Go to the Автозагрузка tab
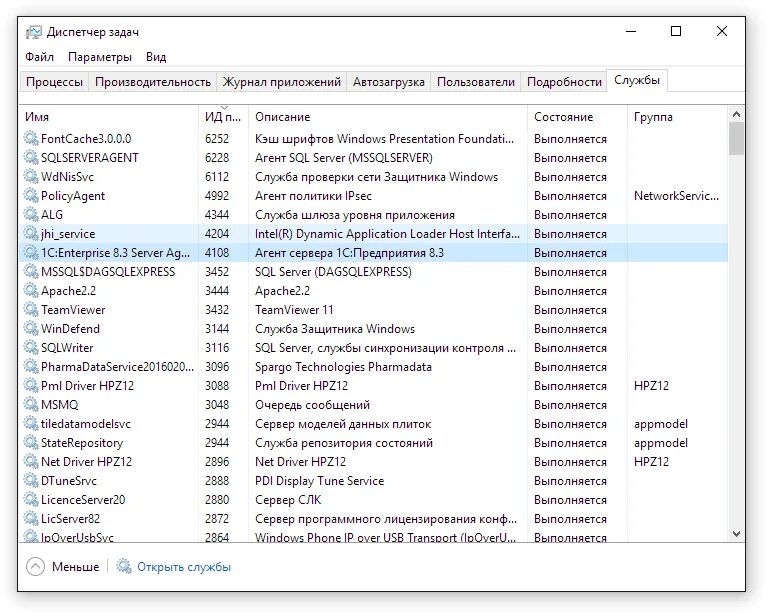 coord(388,82)
